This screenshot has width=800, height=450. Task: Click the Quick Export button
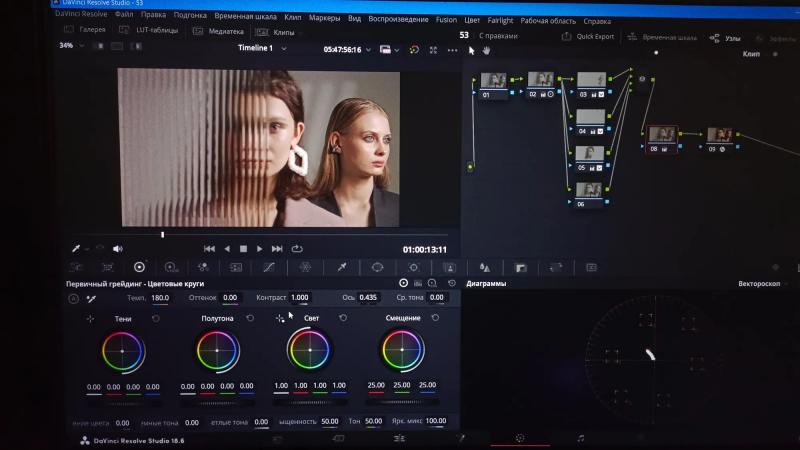[x=588, y=36]
